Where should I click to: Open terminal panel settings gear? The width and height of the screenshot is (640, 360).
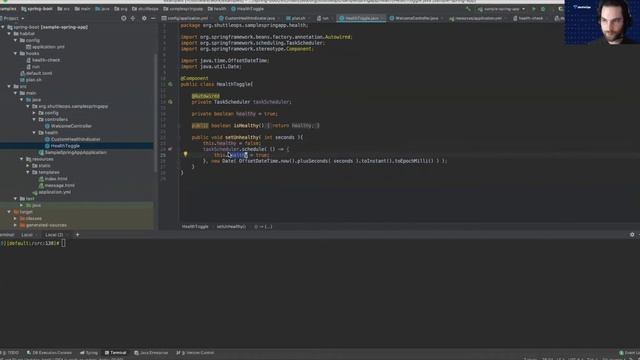(x=632, y=235)
